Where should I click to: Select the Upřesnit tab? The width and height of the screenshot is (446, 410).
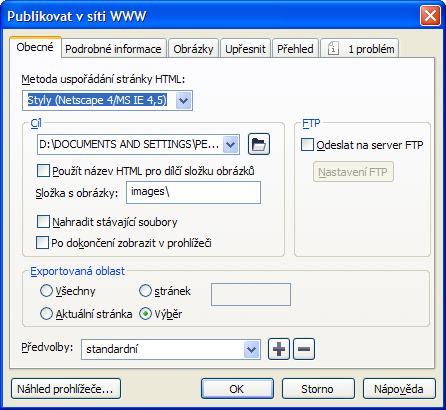(245, 49)
